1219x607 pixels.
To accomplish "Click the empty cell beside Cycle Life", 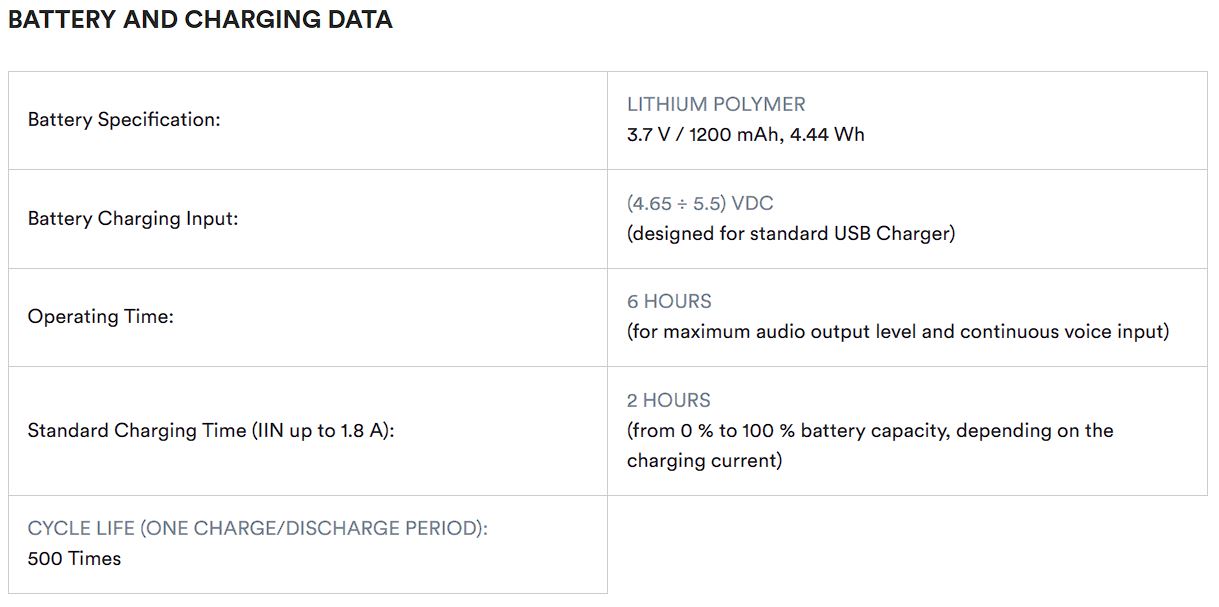I will point(907,545).
